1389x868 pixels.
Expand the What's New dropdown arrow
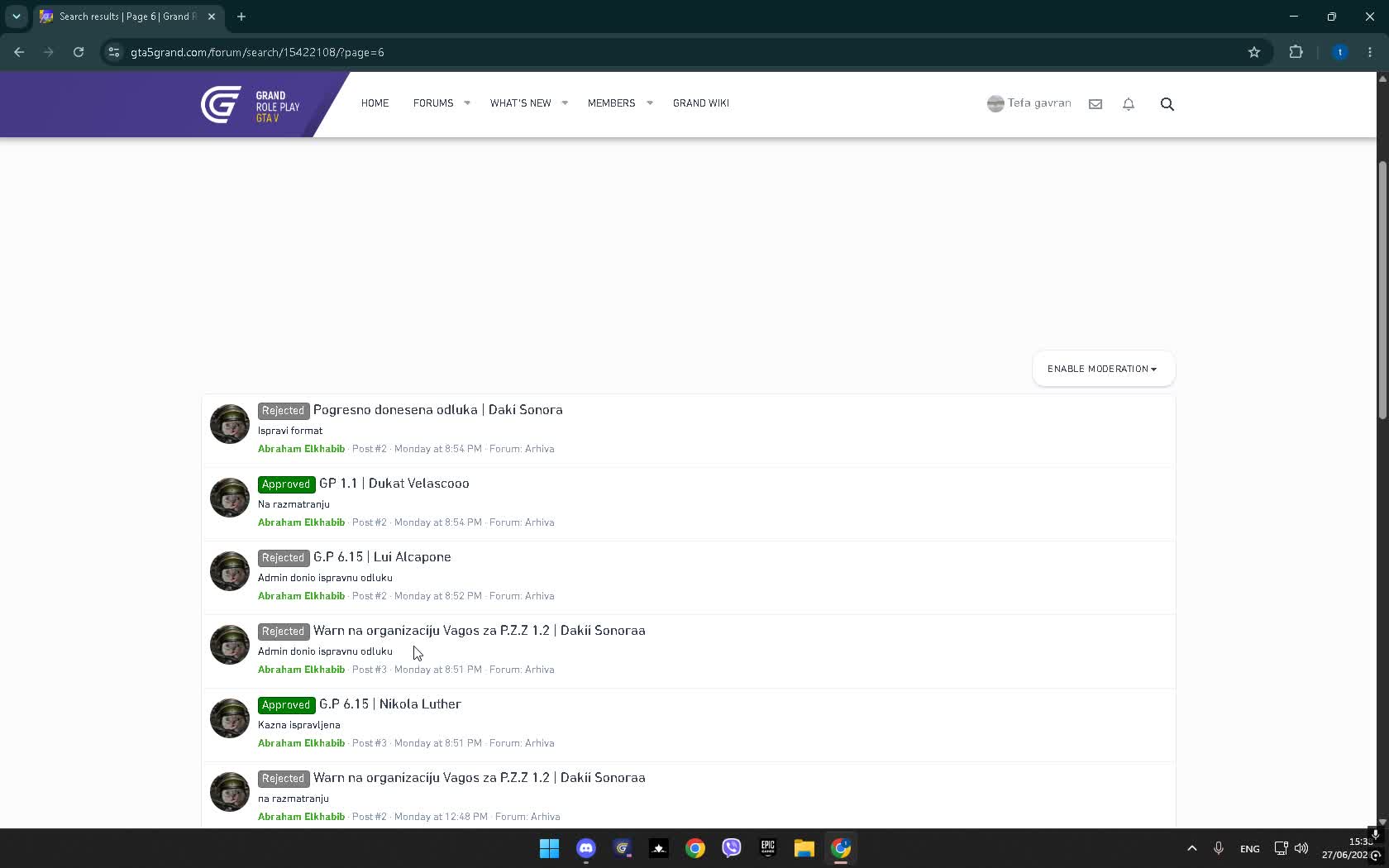click(x=565, y=103)
